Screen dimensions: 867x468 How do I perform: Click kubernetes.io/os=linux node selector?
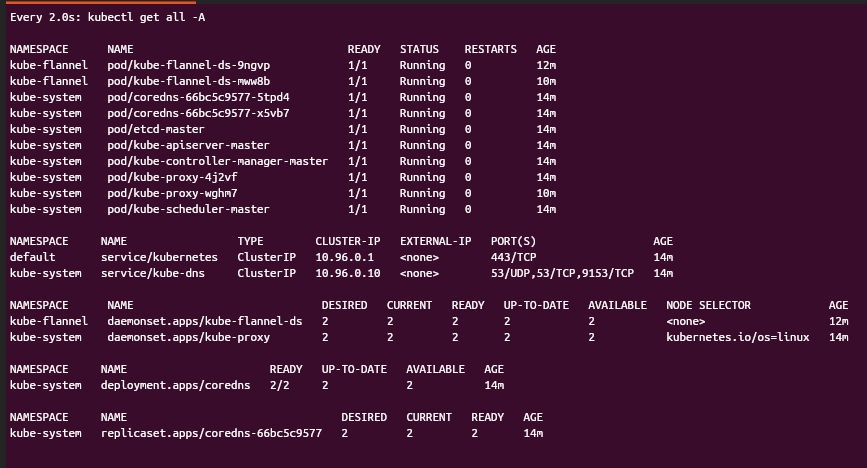coord(738,337)
